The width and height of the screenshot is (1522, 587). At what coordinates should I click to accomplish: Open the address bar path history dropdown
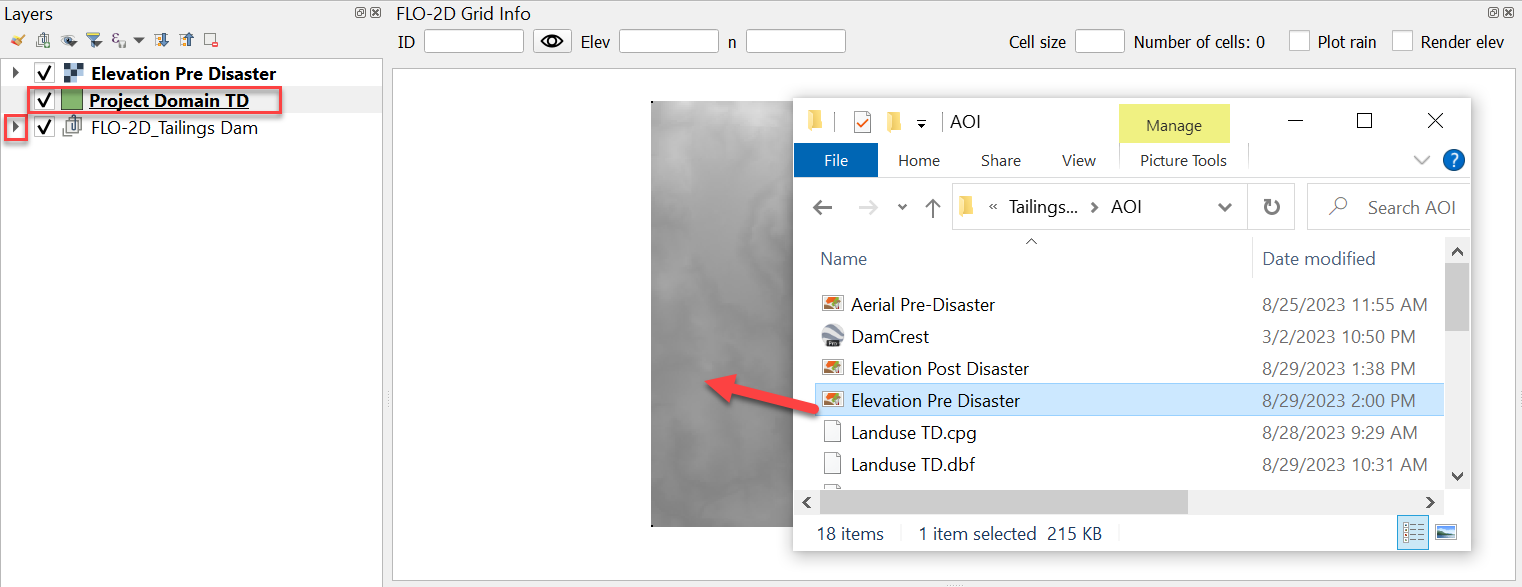(1224, 207)
